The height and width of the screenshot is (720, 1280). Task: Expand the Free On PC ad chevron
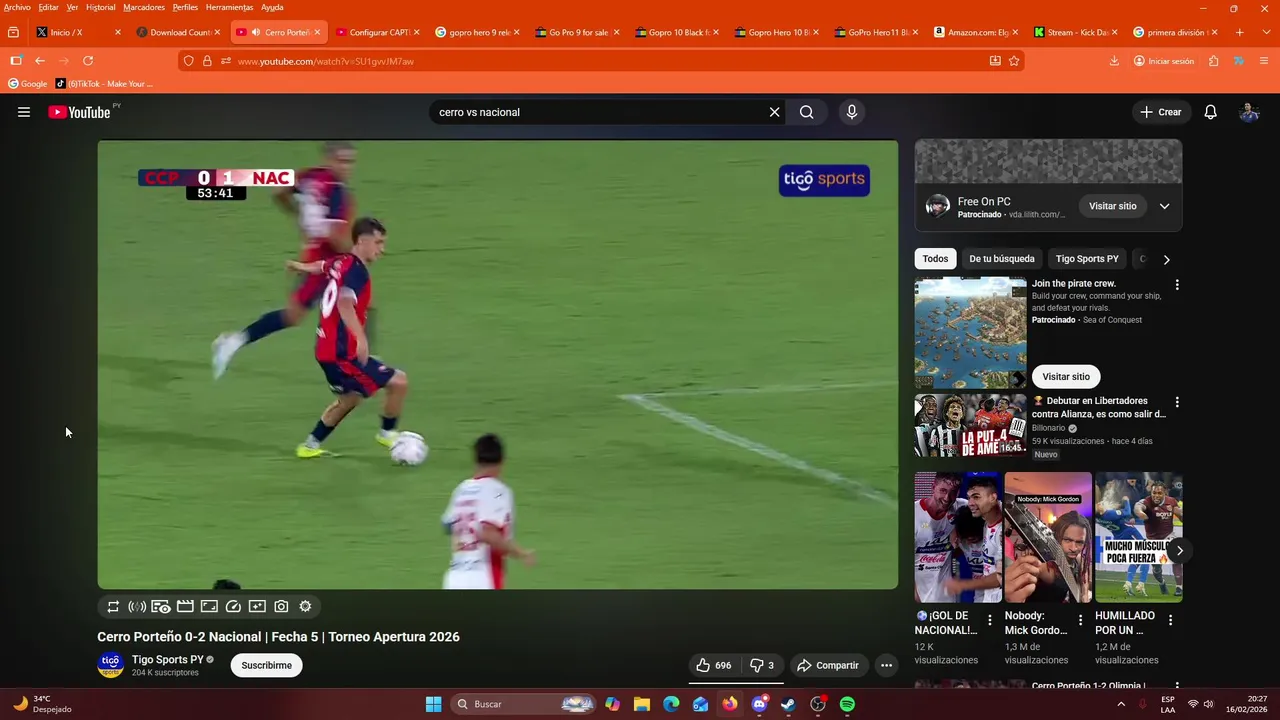(1164, 206)
